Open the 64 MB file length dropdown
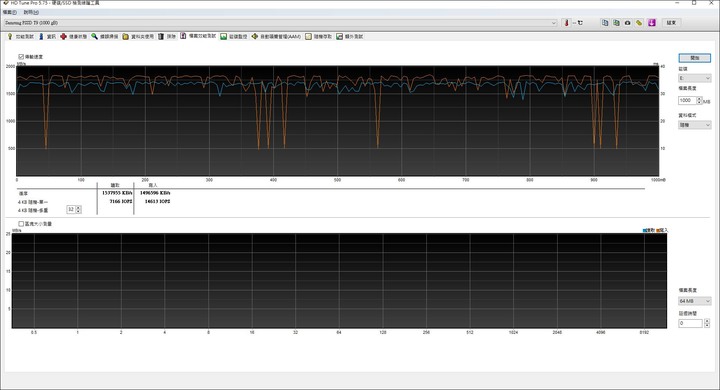 click(695, 301)
